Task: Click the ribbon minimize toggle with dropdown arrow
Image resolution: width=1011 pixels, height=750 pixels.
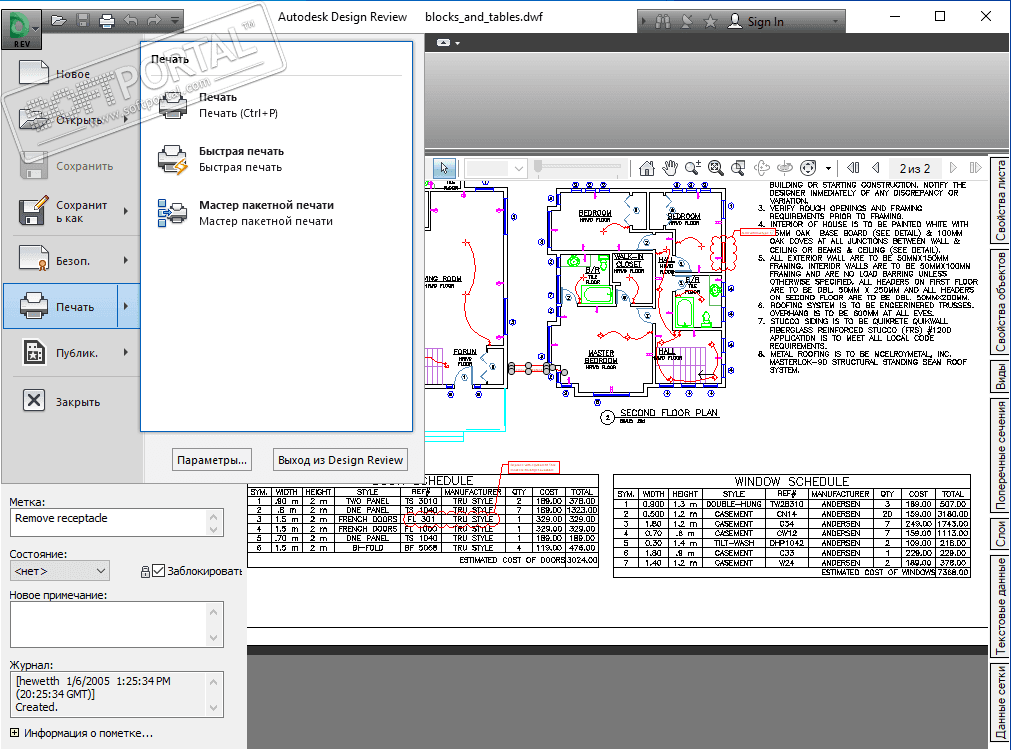Action: tap(448, 43)
